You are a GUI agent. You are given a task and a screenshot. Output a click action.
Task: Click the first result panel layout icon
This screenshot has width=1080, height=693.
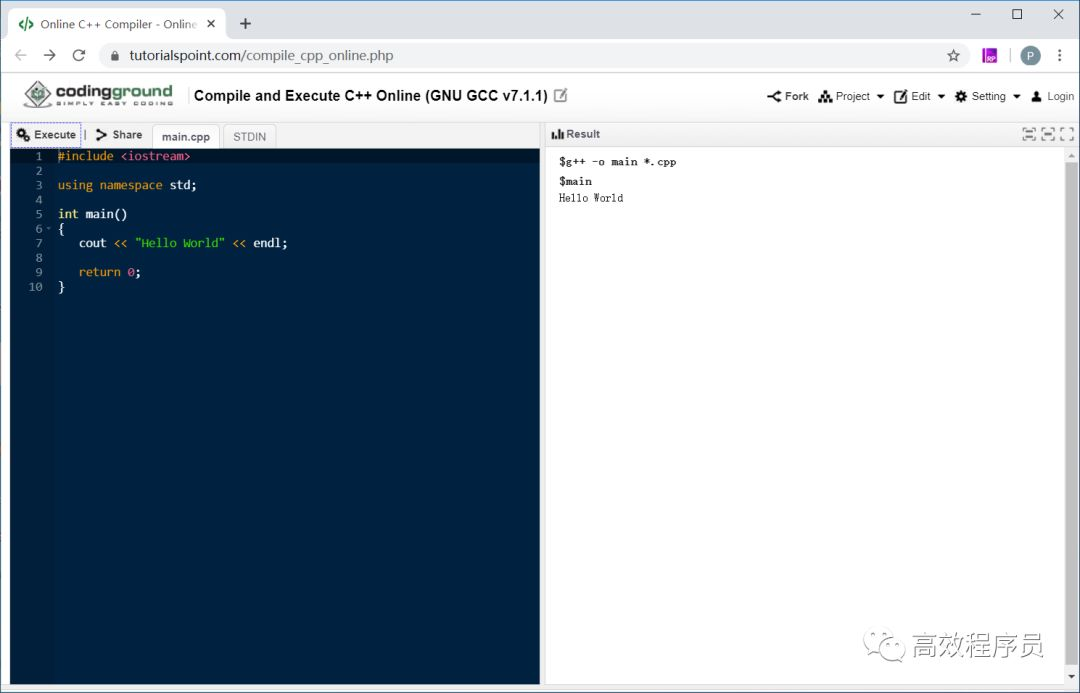(1029, 134)
